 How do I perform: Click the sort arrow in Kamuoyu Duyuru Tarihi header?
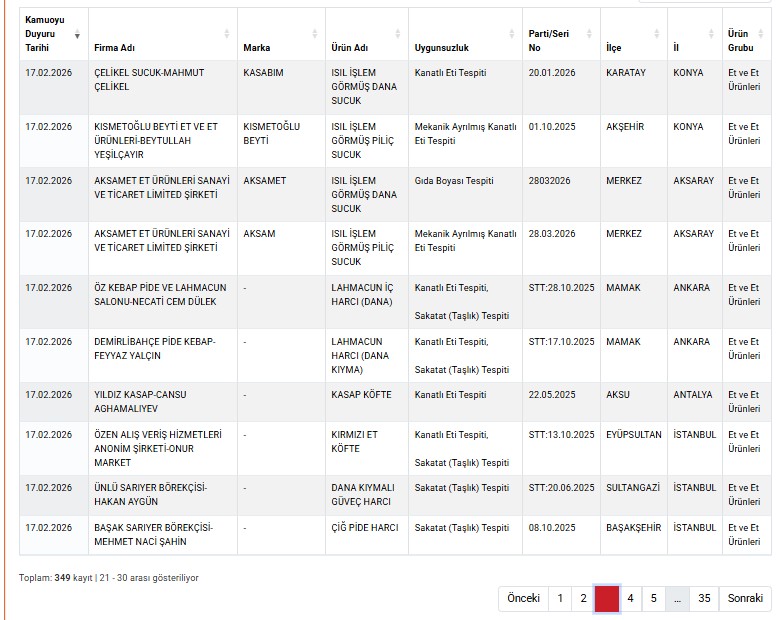(78, 34)
